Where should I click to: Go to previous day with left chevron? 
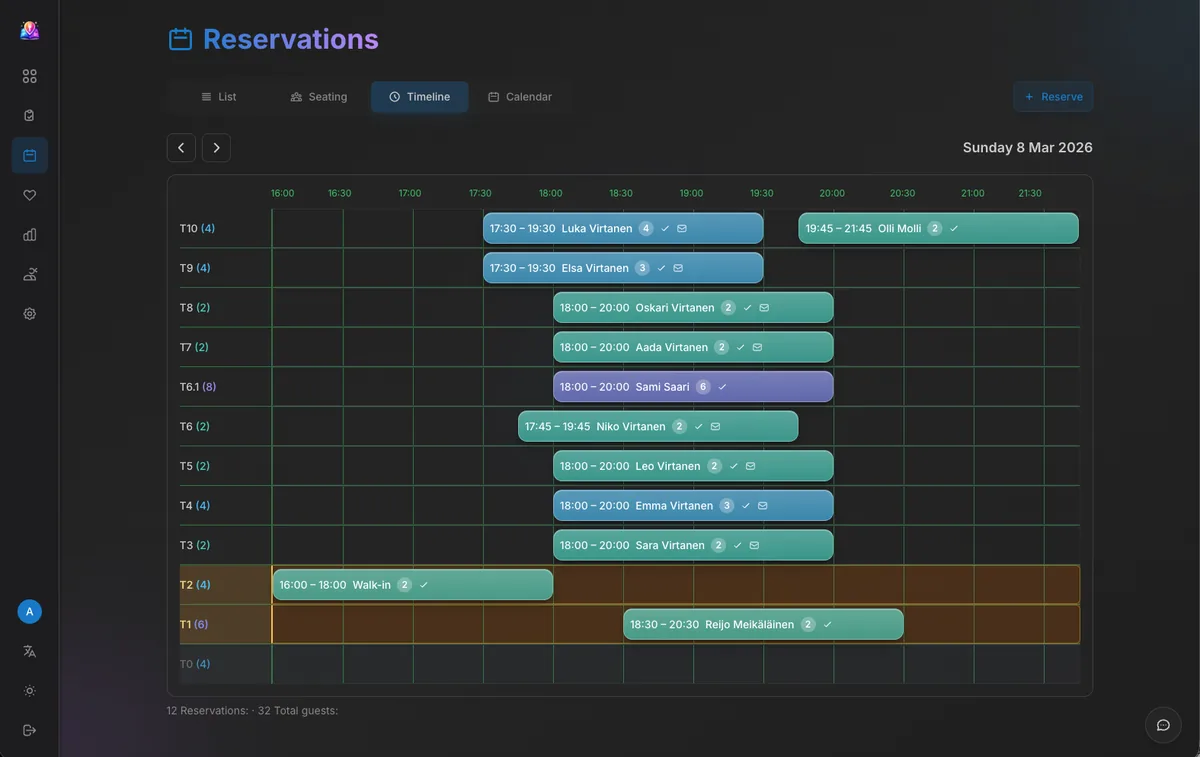[x=181, y=147]
